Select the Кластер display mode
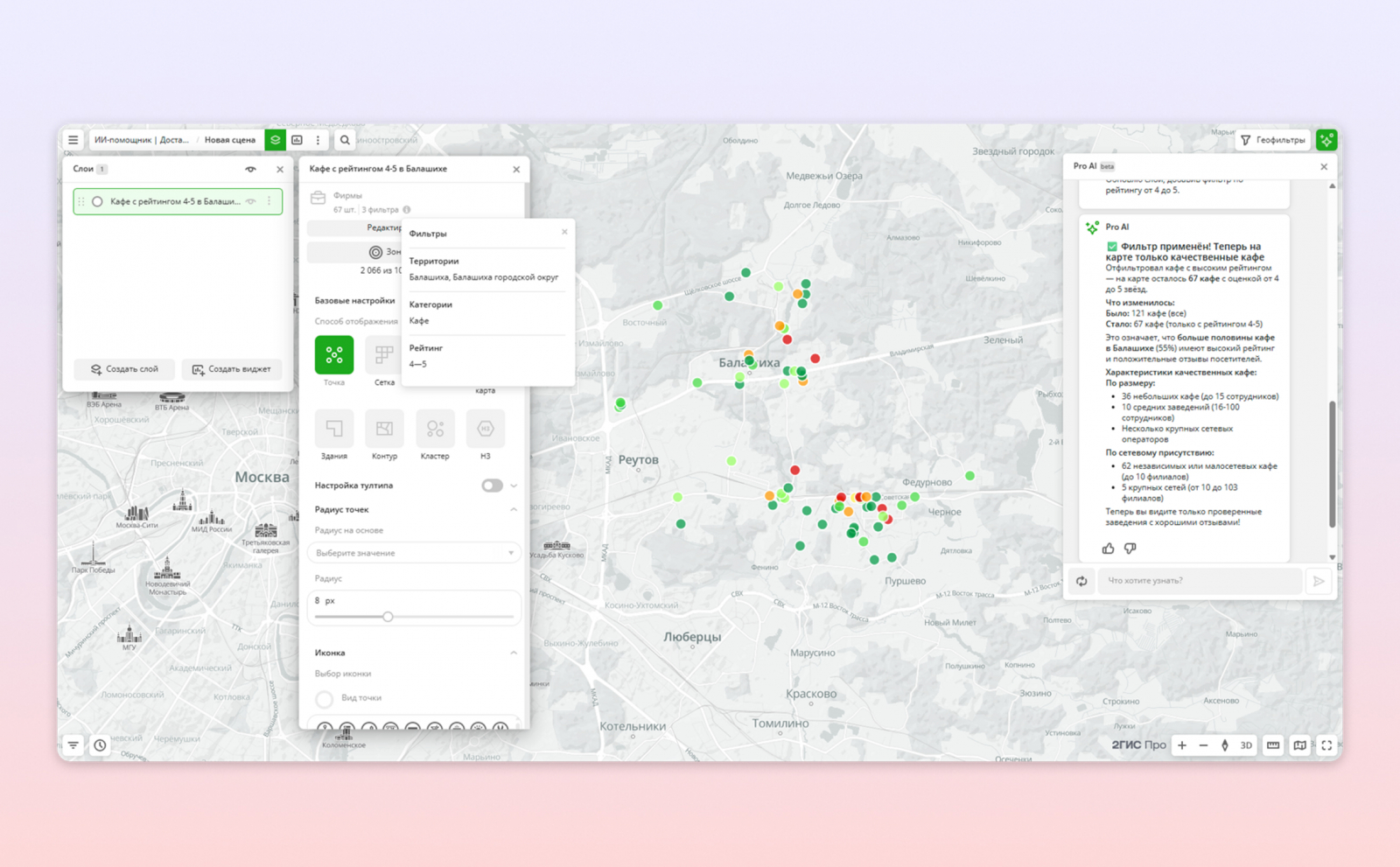 point(435,429)
